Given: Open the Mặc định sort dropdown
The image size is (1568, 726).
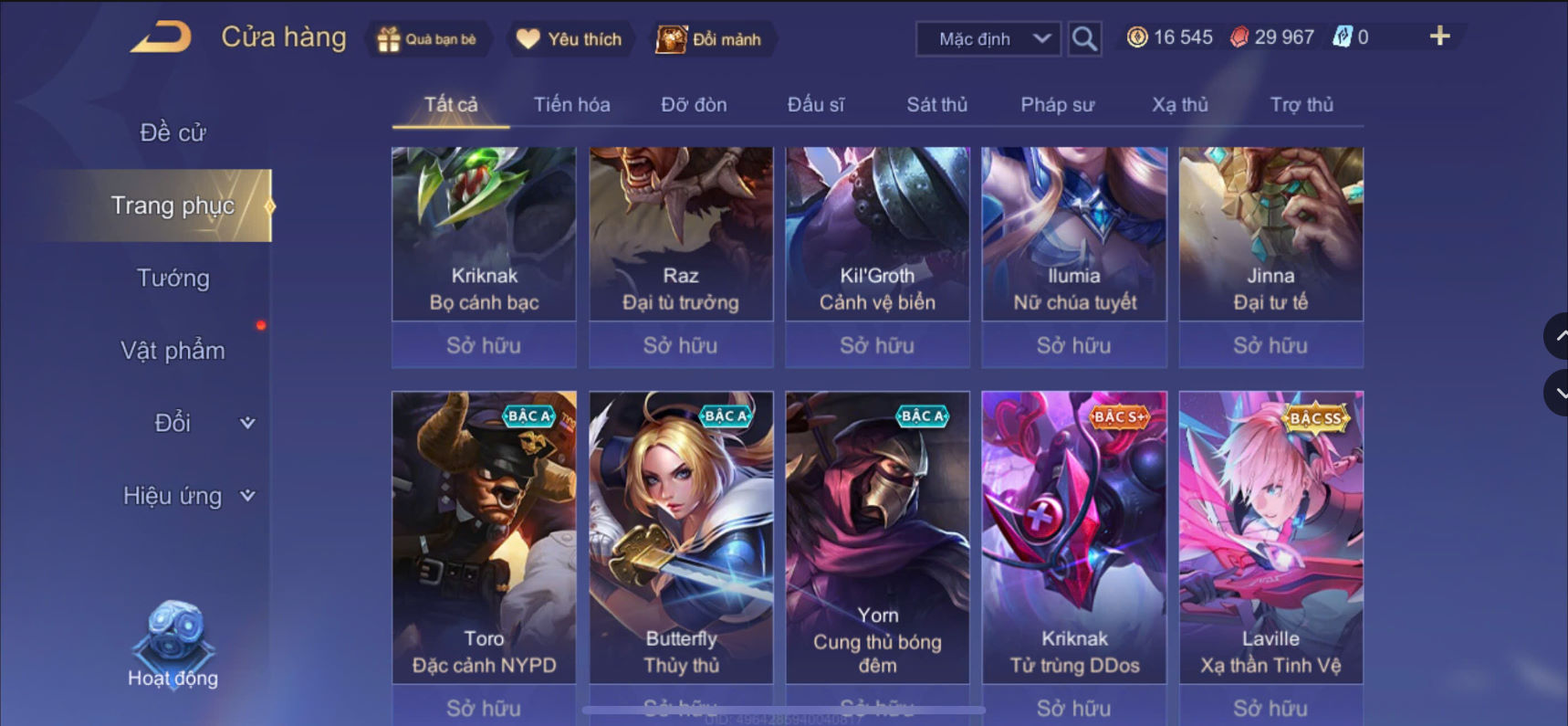Looking at the screenshot, I should click(x=988, y=38).
